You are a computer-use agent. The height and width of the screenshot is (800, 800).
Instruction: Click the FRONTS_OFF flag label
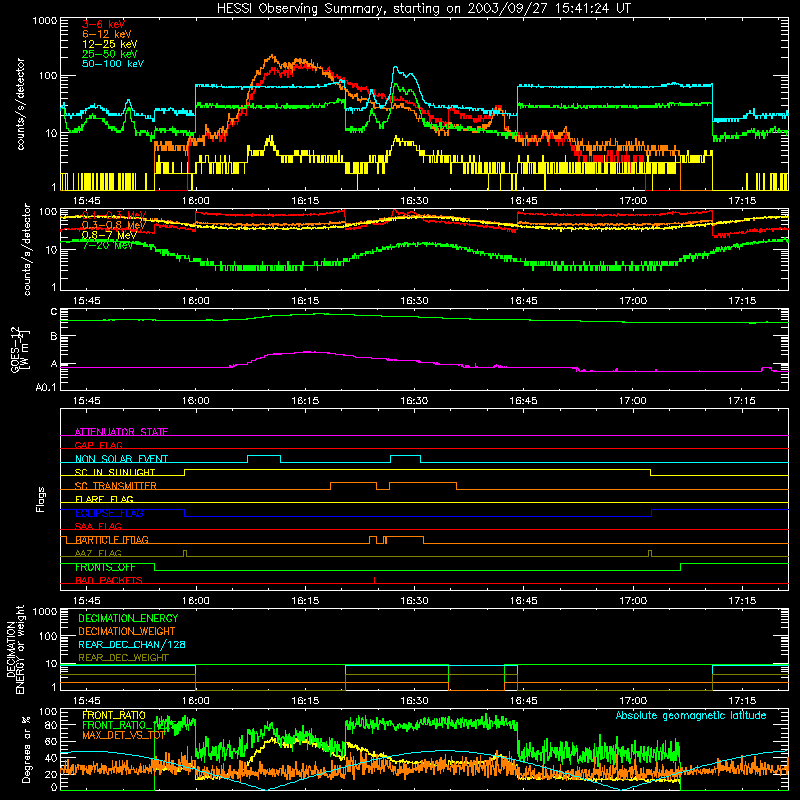coord(105,567)
